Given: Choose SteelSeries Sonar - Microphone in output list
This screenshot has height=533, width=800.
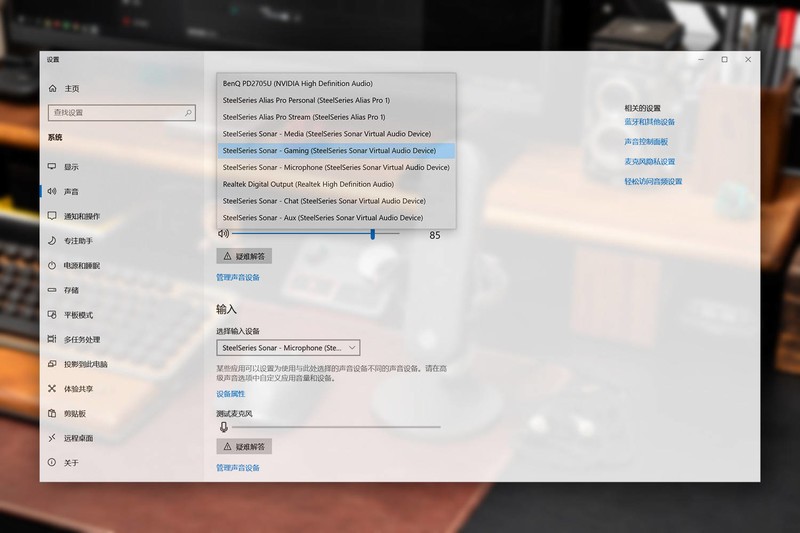Looking at the screenshot, I should click(336, 167).
